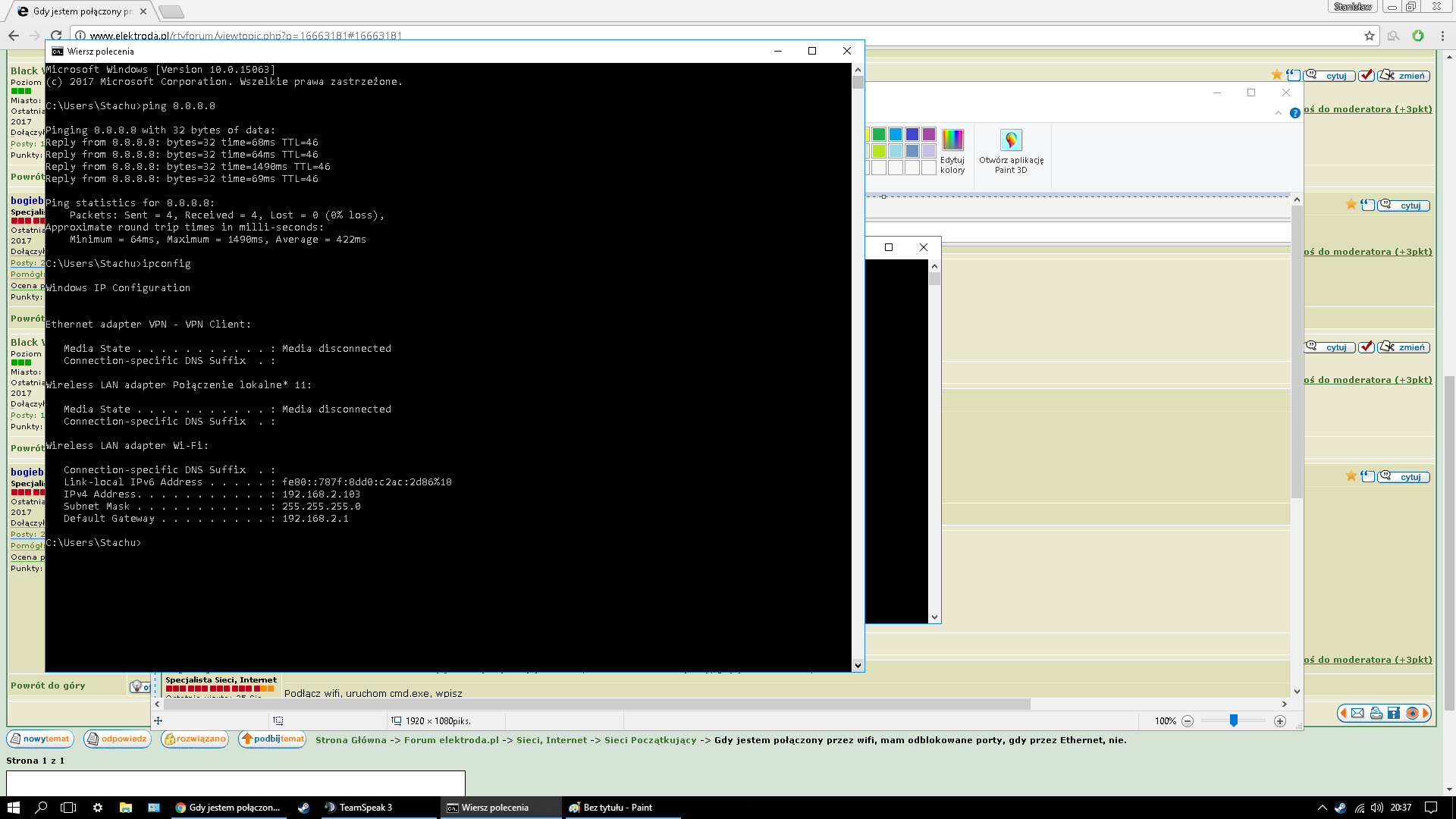Click the 'odpowiedz' reply button
Image resolution: width=1456 pixels, height=819 pixels.
point(118,739)
